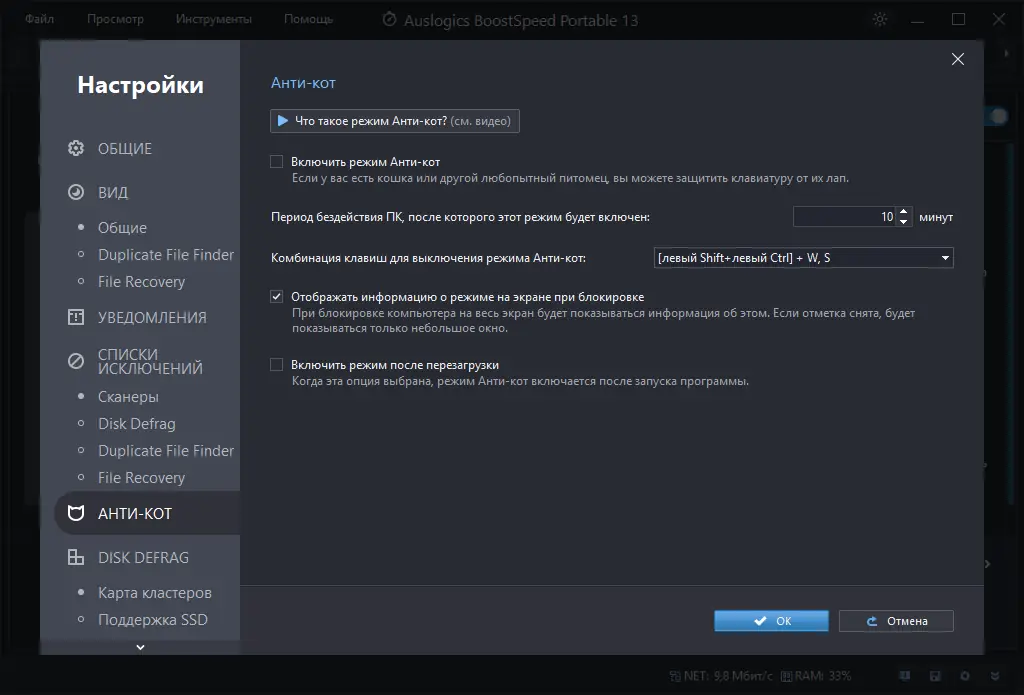Screen dimensions: 1024x695
Task: Uncheck 'Отображать информацию о режиме на экране'
Action: click(277, 297)
